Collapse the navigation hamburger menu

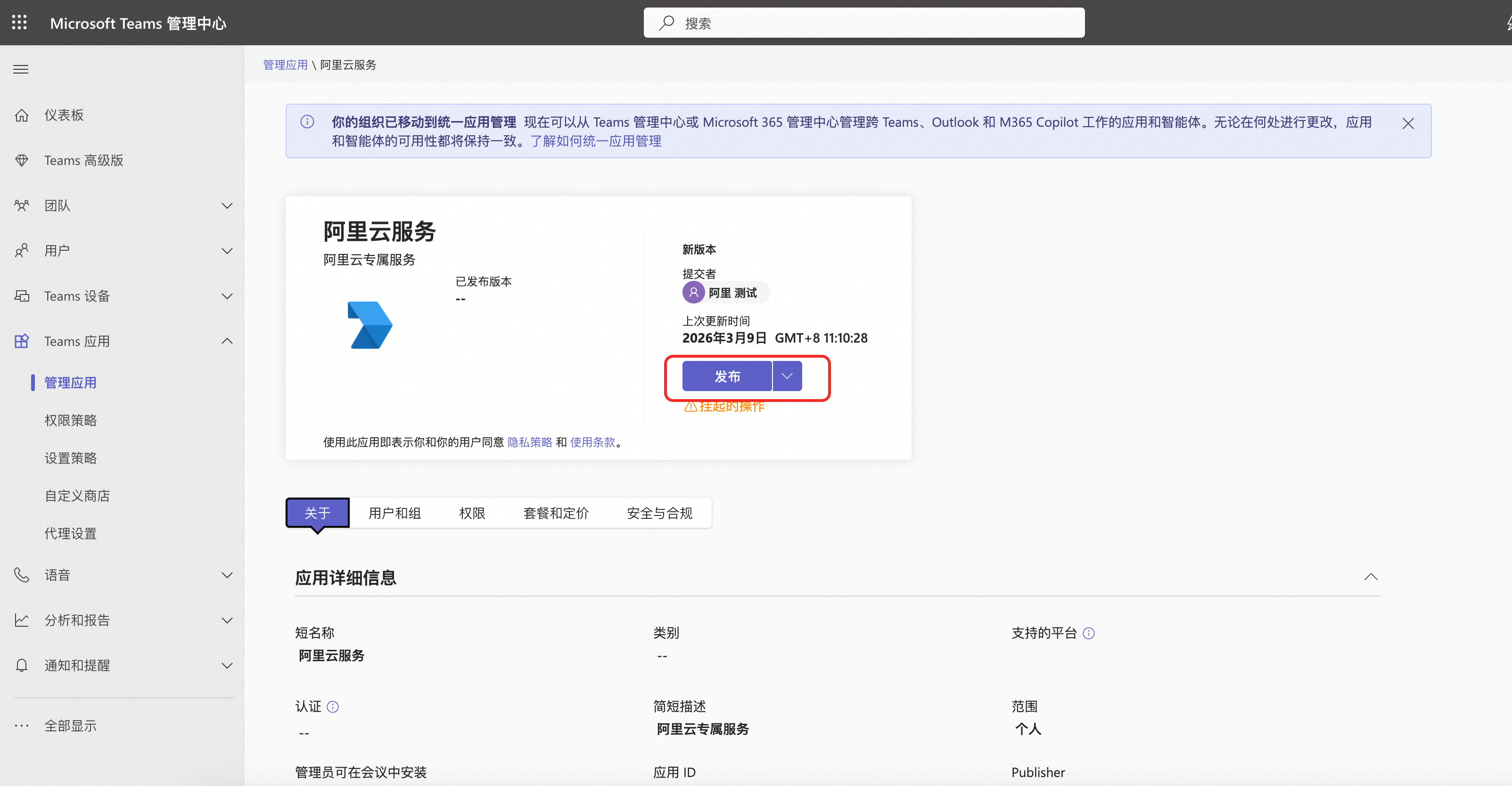[x=21, y=69]
